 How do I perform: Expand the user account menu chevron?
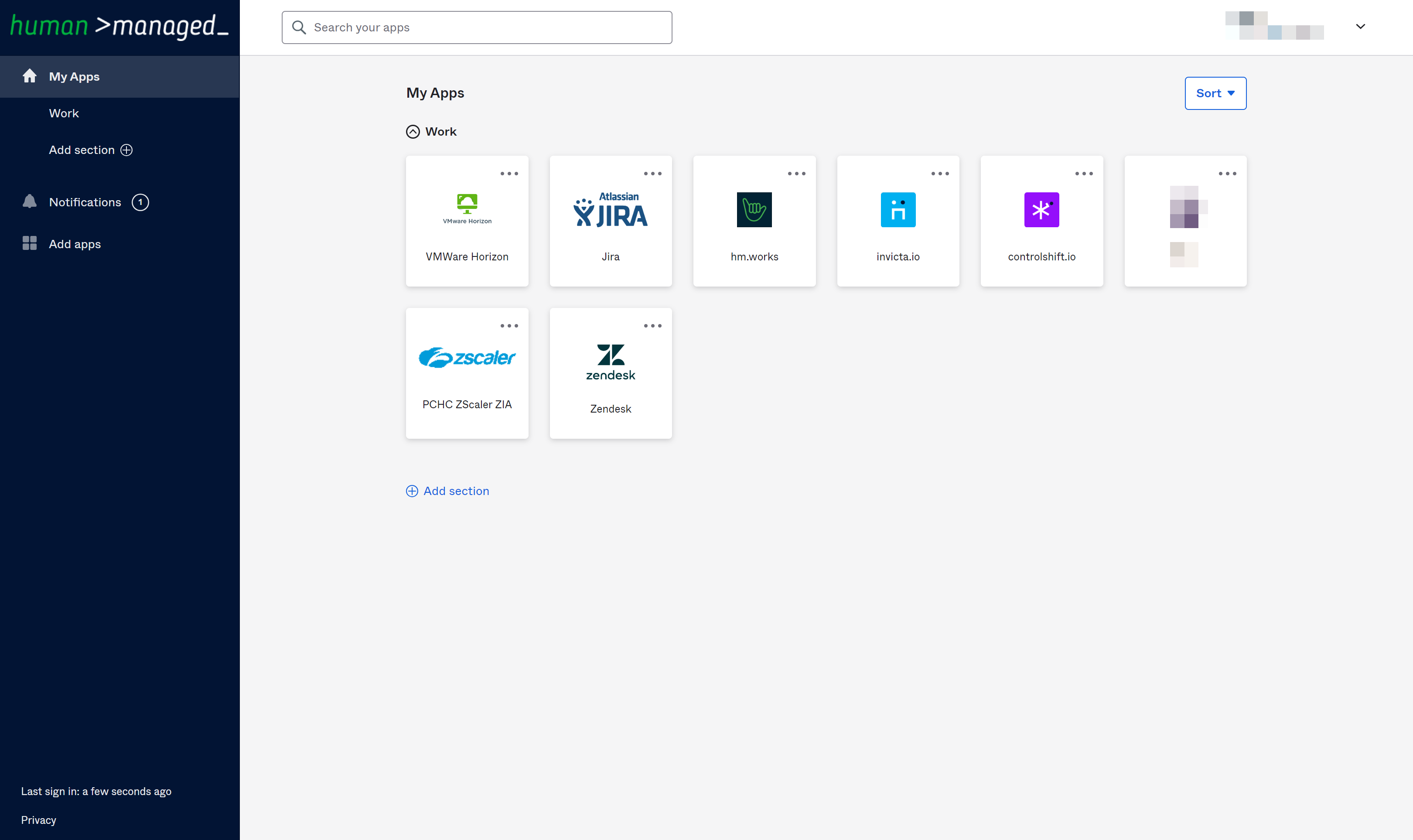(1360, 27)
